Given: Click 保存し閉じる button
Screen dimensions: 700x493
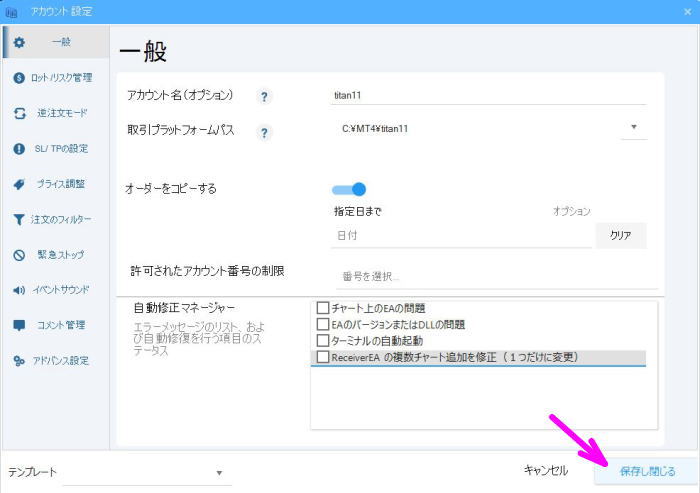Looking at the screenshot, I should (647, 472).
